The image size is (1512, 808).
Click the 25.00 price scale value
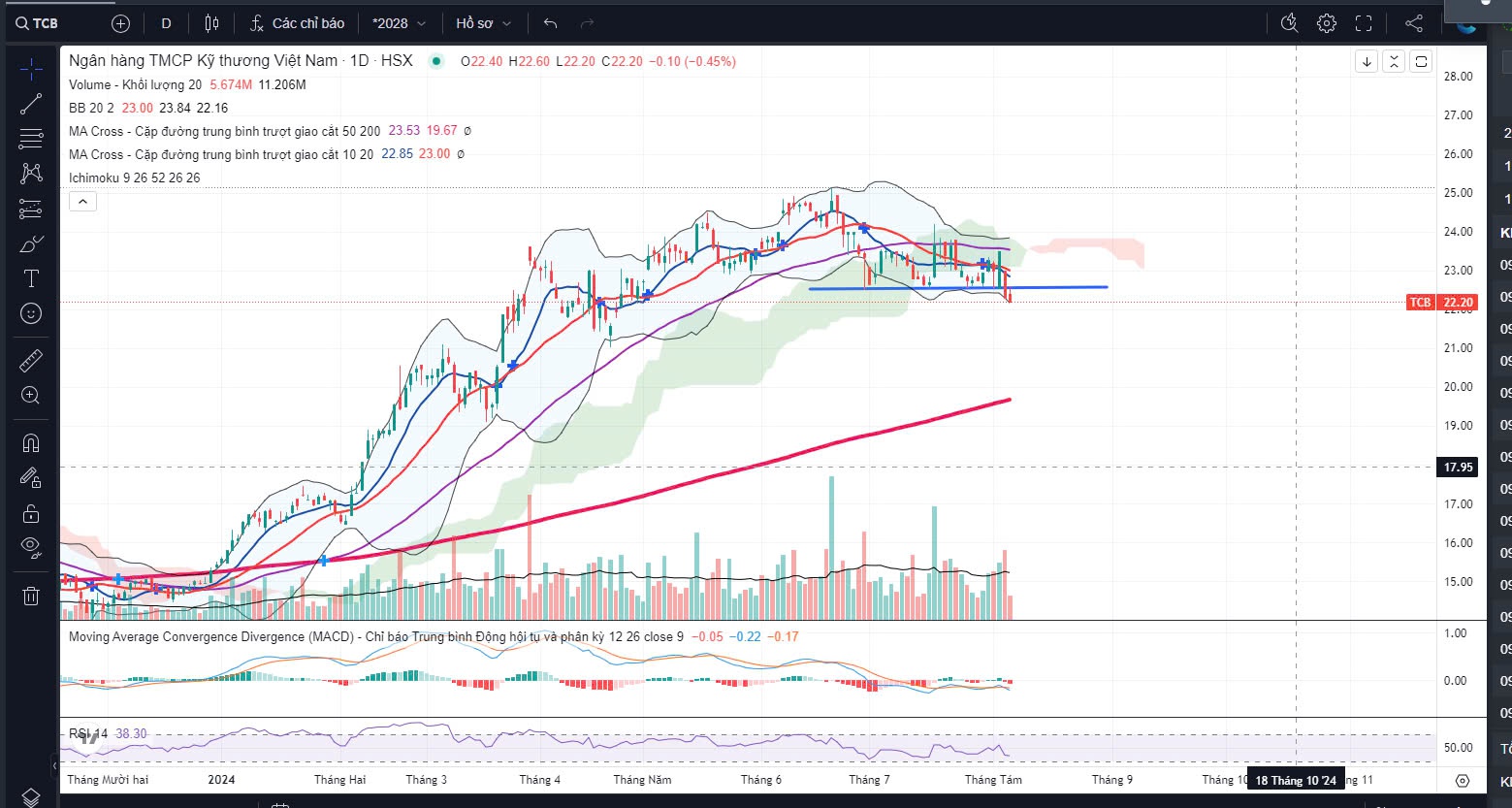[x=1458, y=192]
